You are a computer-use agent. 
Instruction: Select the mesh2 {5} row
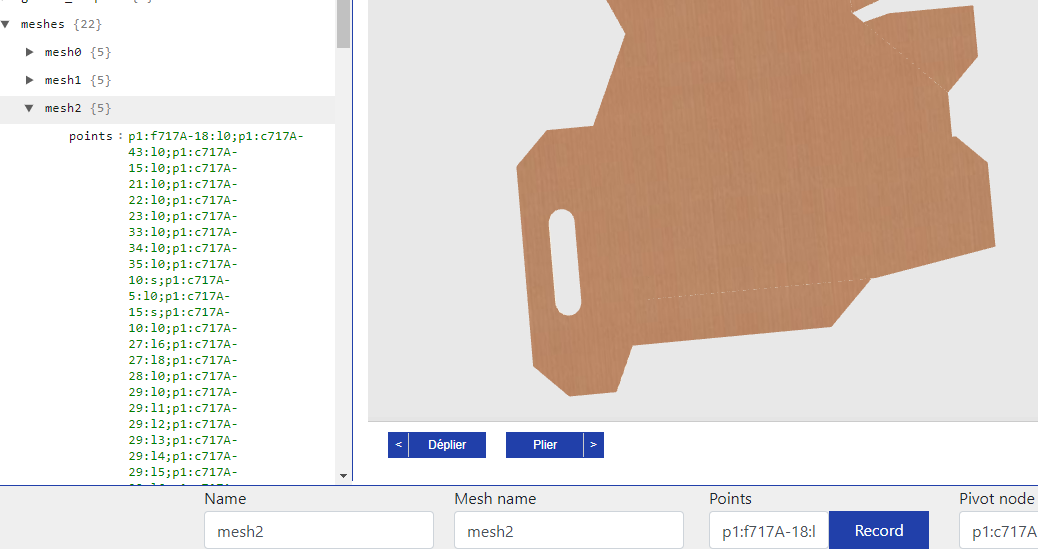(x=167, y=109)
